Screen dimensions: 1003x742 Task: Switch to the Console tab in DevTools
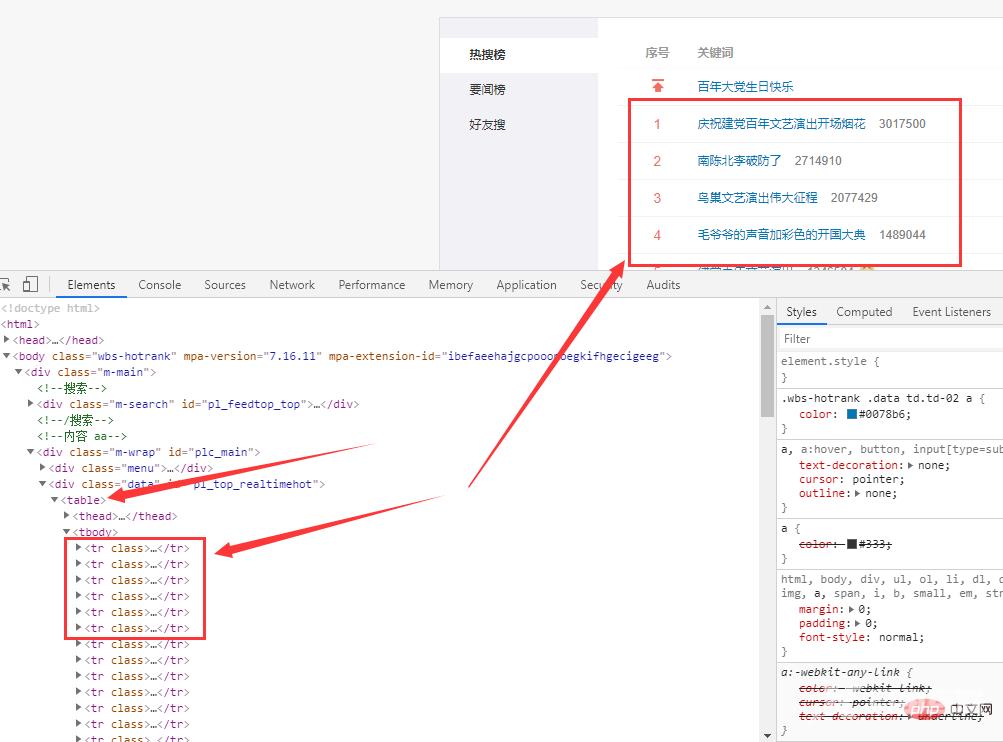click(x=159, y=284)
